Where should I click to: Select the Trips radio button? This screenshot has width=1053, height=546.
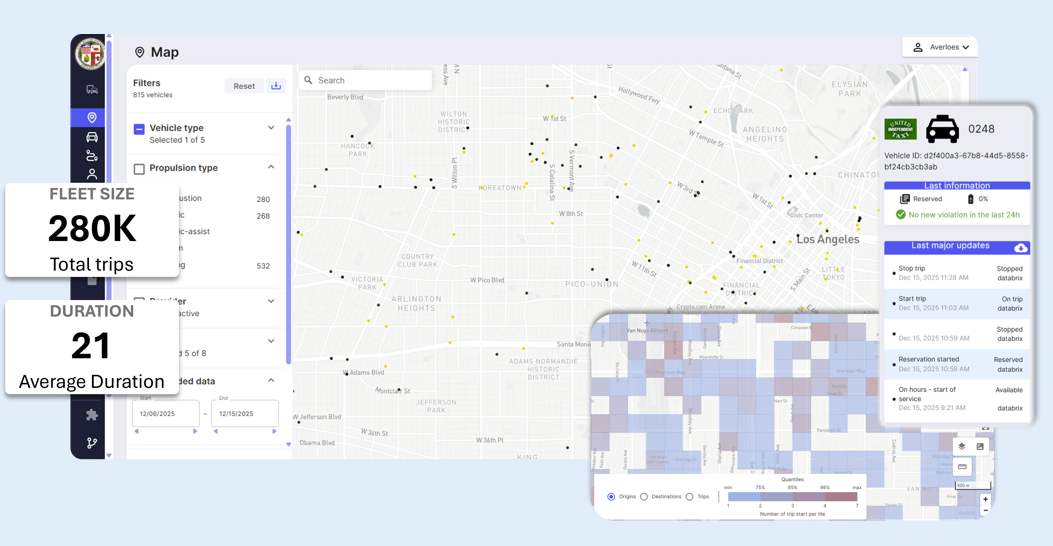pos(689,497)
